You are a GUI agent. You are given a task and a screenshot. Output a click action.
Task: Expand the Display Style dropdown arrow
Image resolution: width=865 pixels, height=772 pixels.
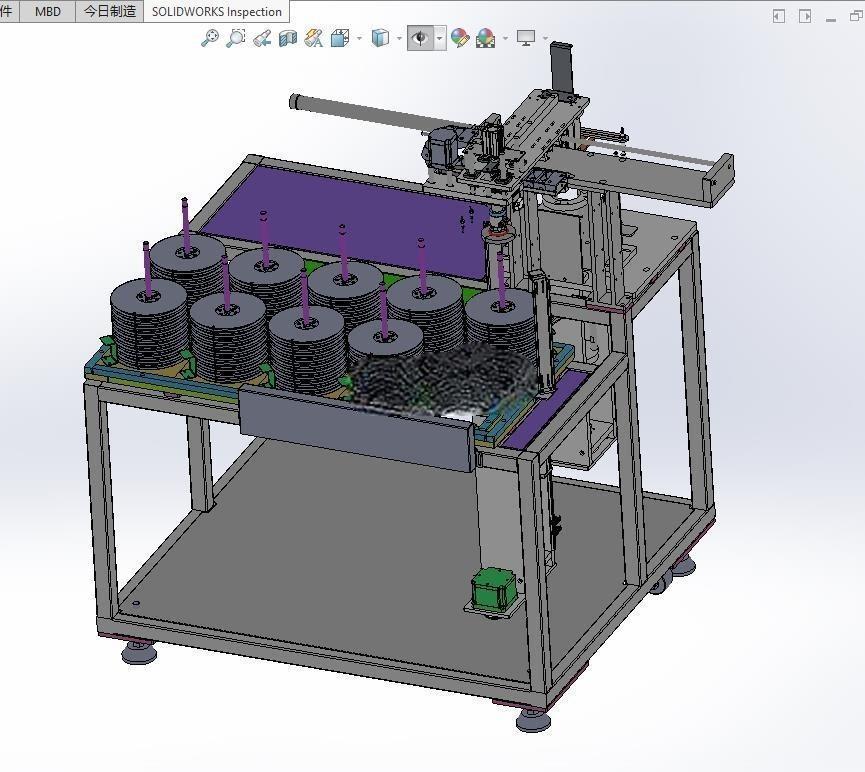[399, 39]
